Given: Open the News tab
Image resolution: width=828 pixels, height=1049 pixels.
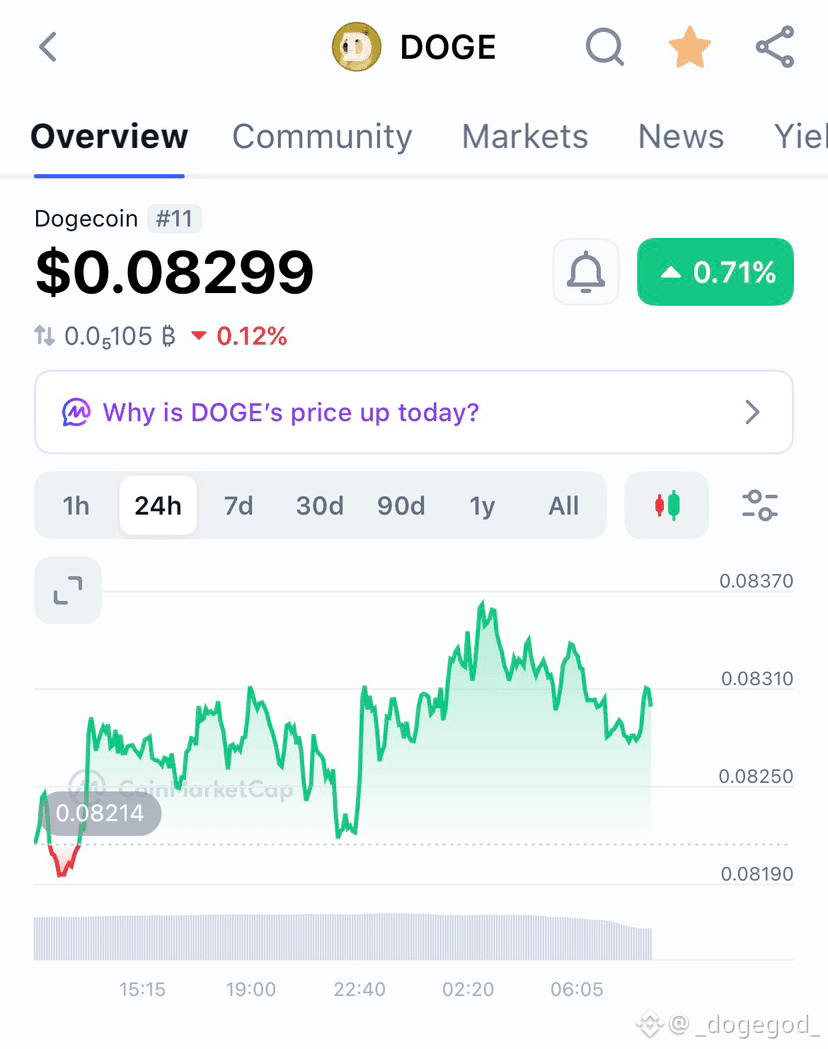Looking at the screenshot, I should pyautogui.click(x=681, y=136).
